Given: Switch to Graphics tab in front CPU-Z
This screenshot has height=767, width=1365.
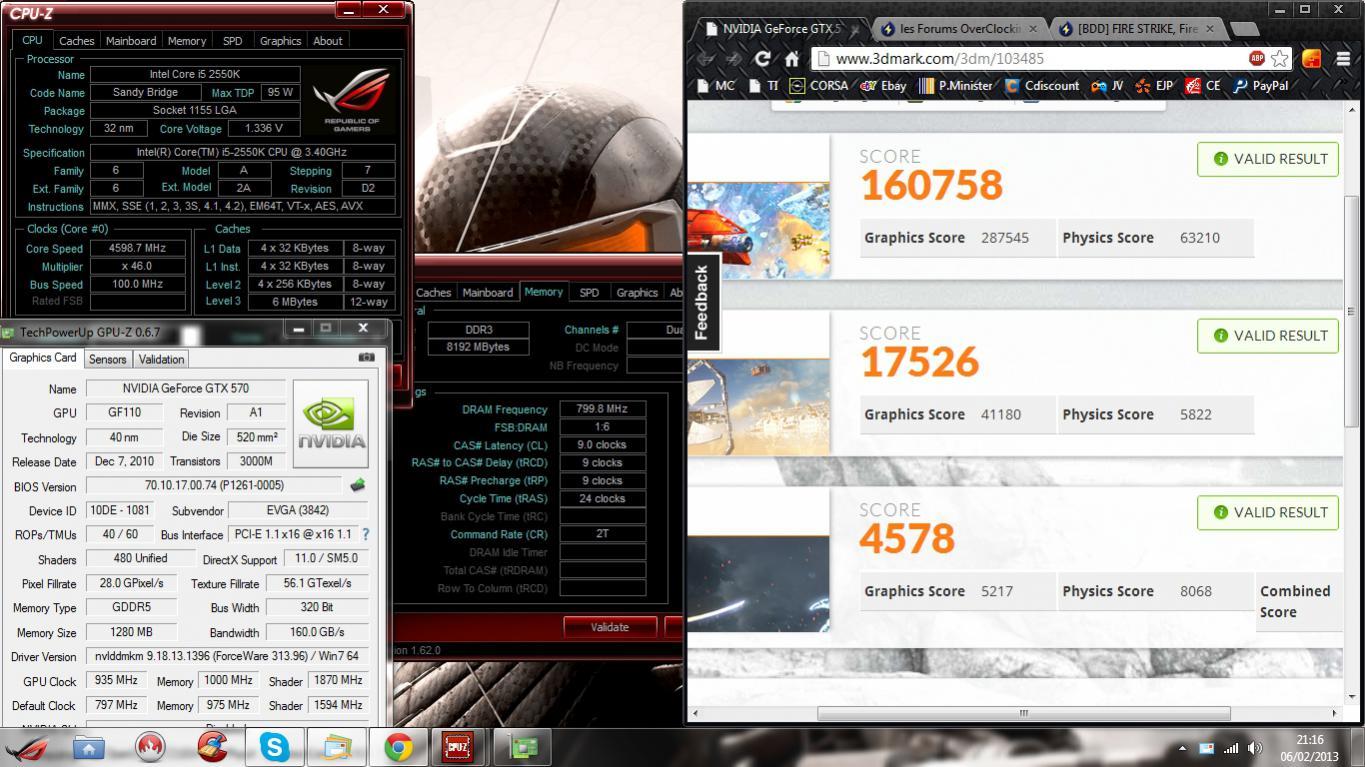Looking at the screenshot, I should pos(280,41).
